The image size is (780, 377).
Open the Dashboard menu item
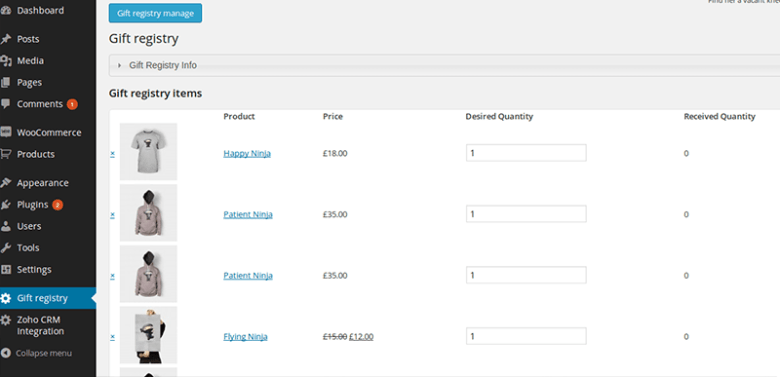click(x=40, y=10)
